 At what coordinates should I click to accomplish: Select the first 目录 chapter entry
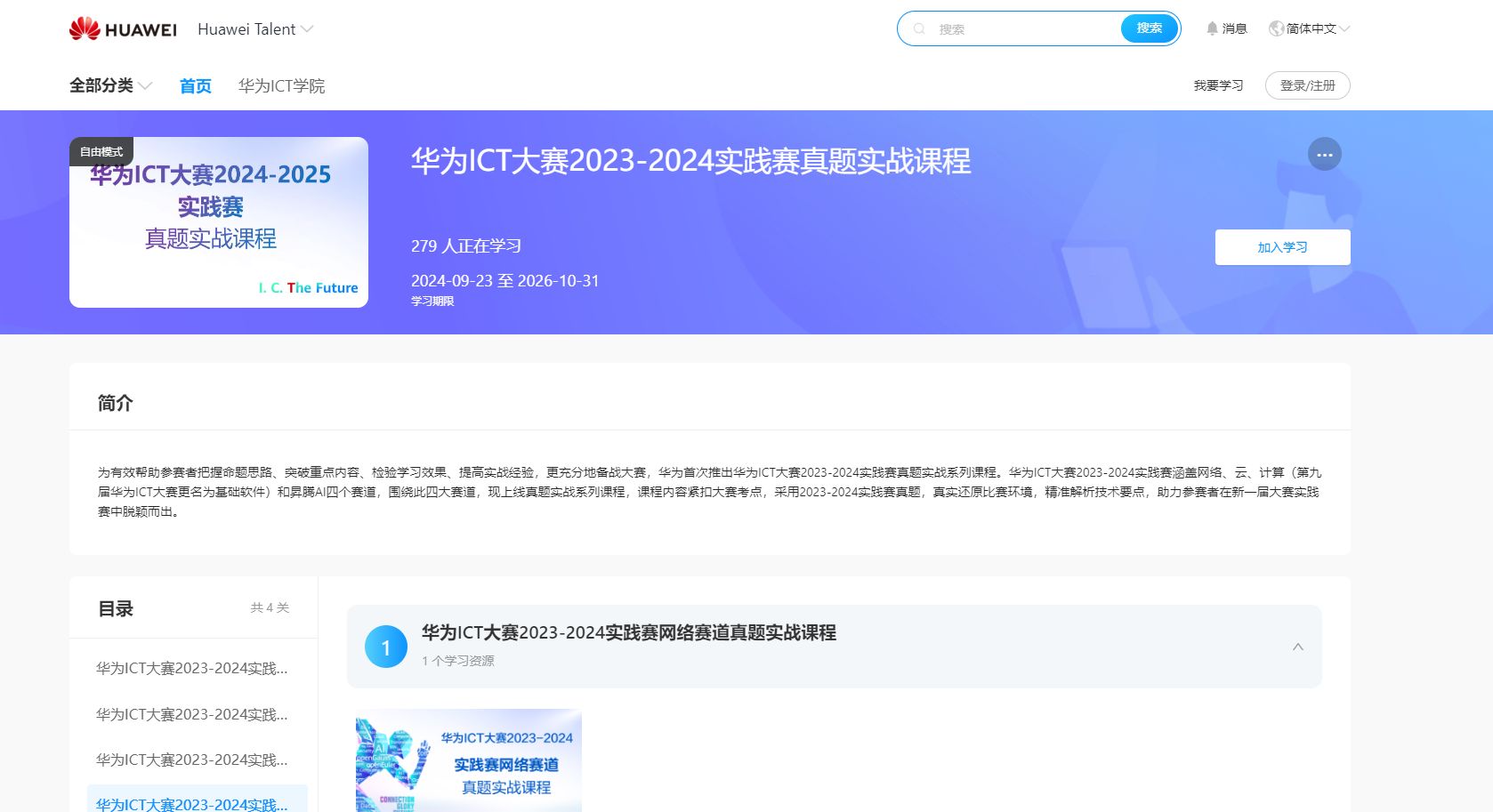click(192, 668)
